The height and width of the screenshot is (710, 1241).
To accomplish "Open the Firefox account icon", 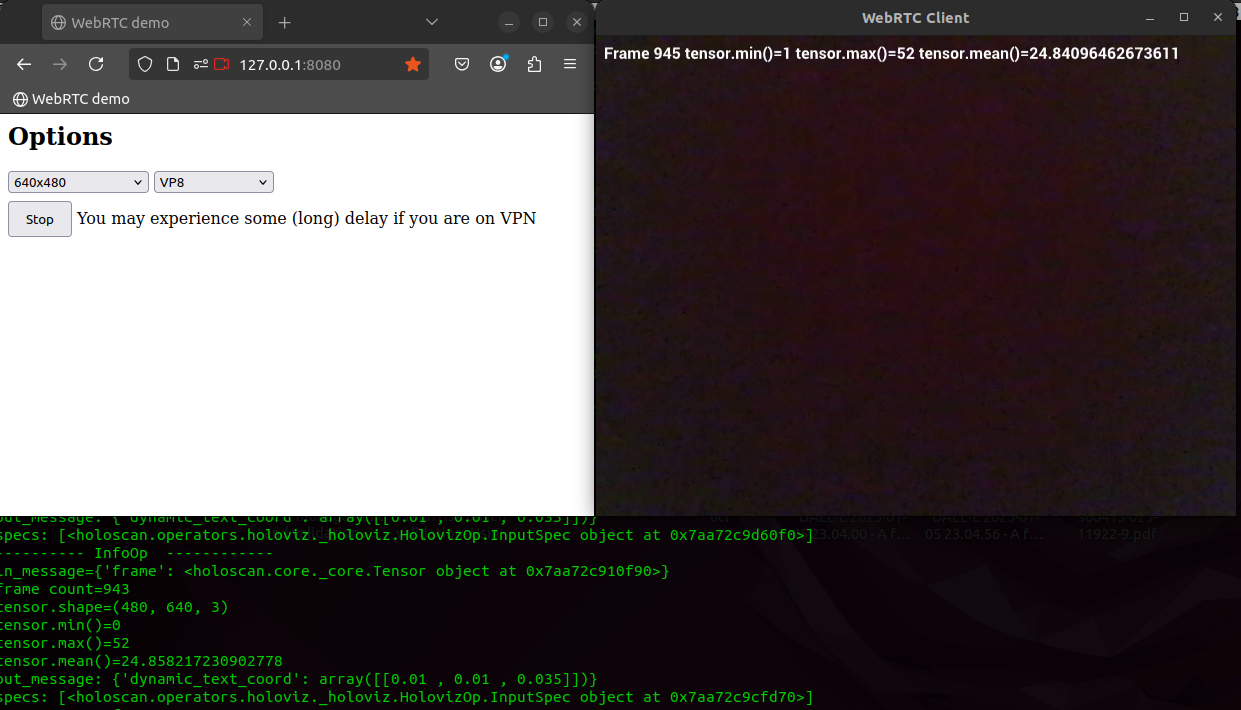I will tap(498, 64).
